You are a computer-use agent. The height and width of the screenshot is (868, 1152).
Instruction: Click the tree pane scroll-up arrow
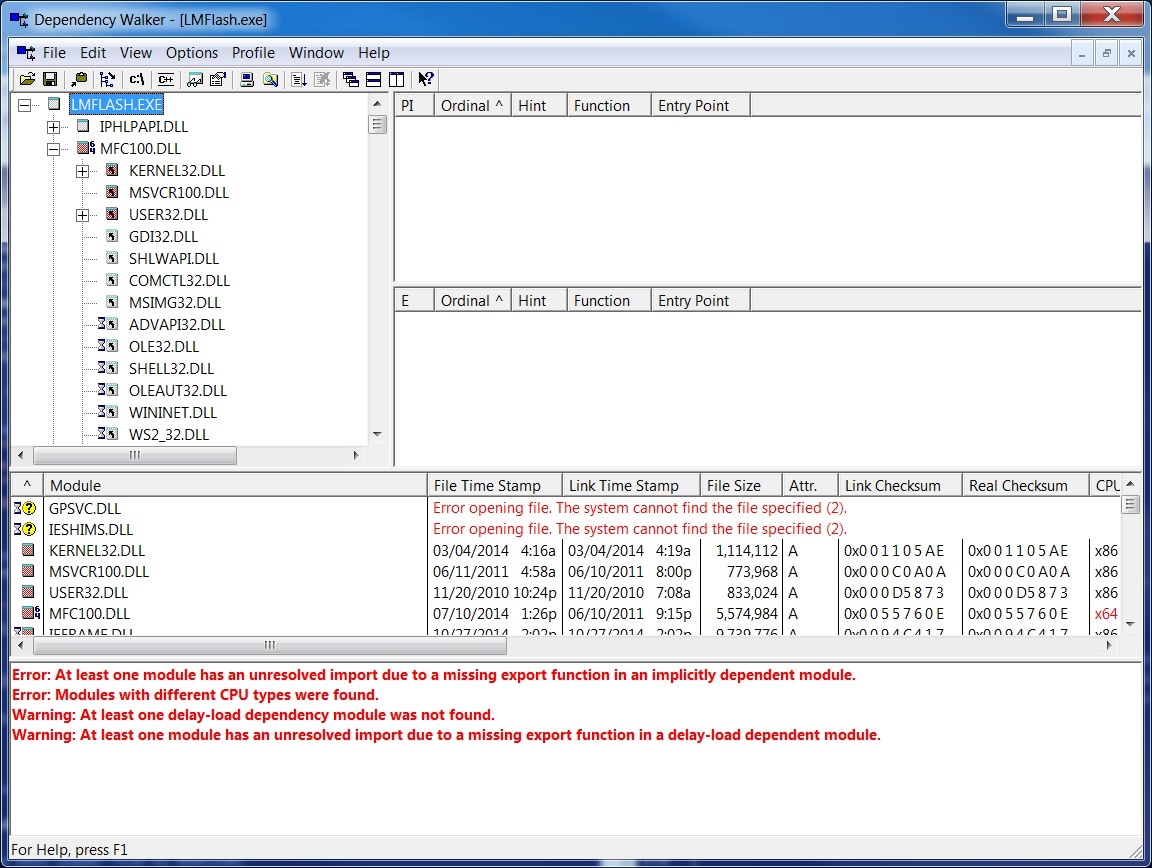377,104
